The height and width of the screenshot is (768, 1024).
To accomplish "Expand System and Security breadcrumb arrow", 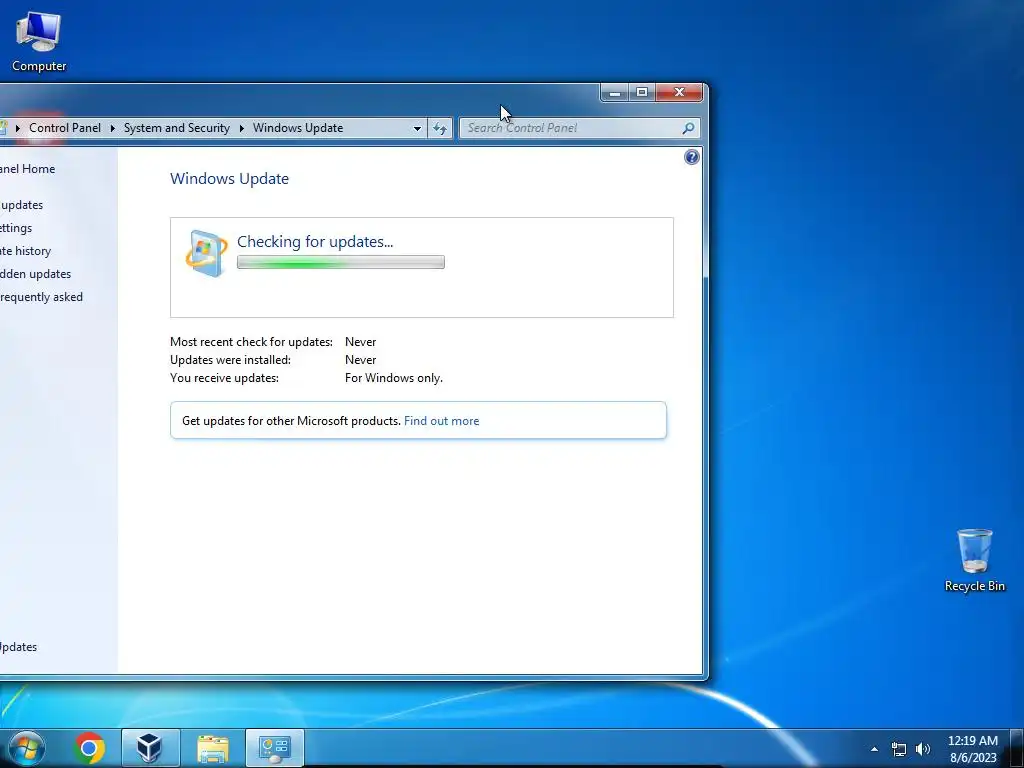I will point(112,128).
